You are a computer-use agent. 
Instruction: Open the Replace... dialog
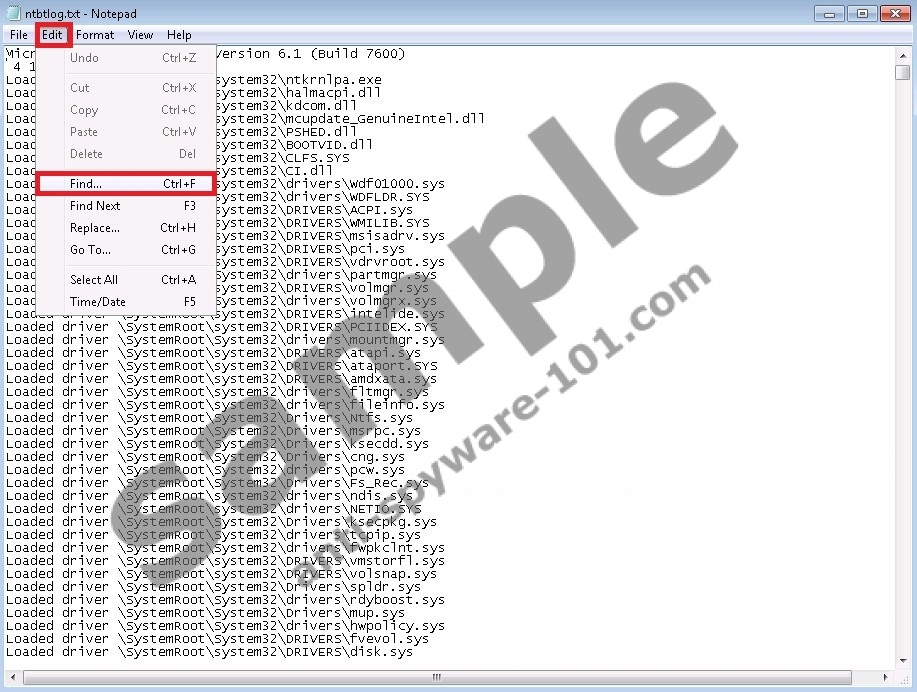(94, 228)
